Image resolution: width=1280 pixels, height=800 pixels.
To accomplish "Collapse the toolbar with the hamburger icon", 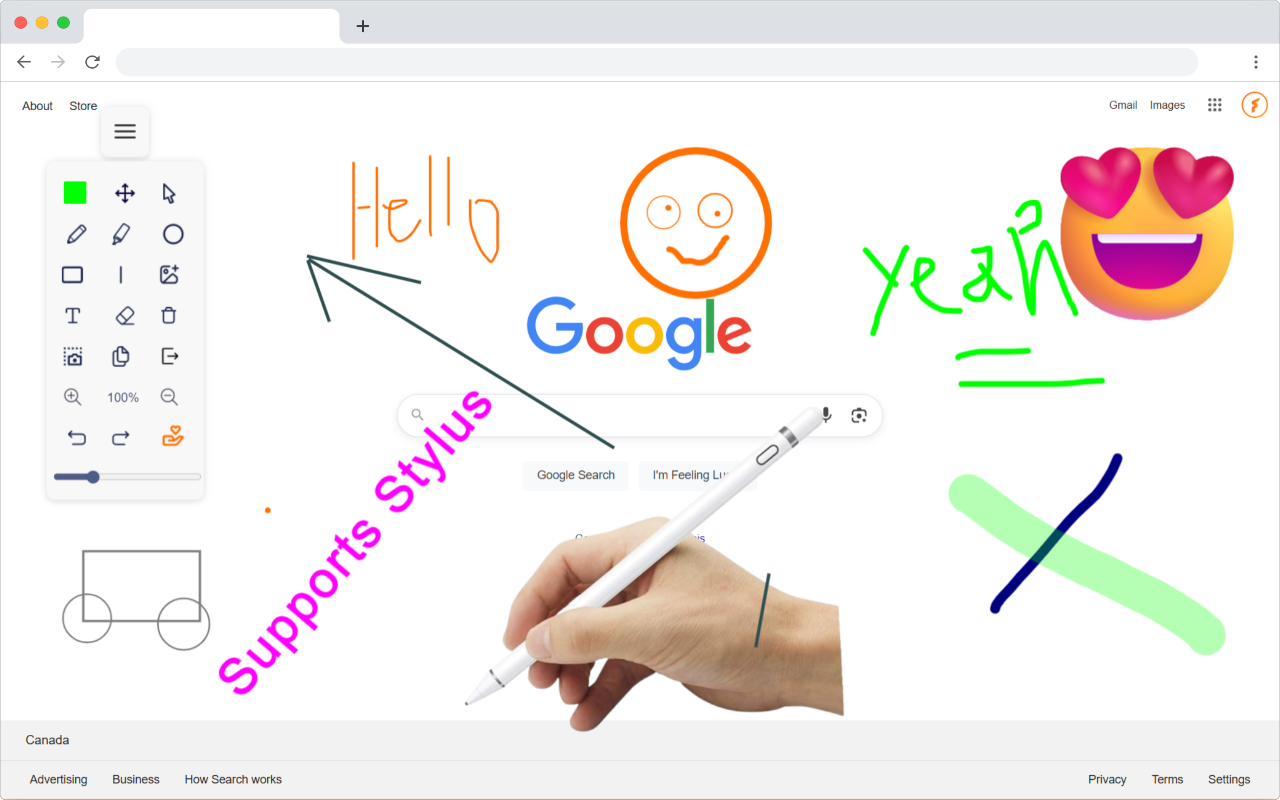I will click(x=124, y=131).
